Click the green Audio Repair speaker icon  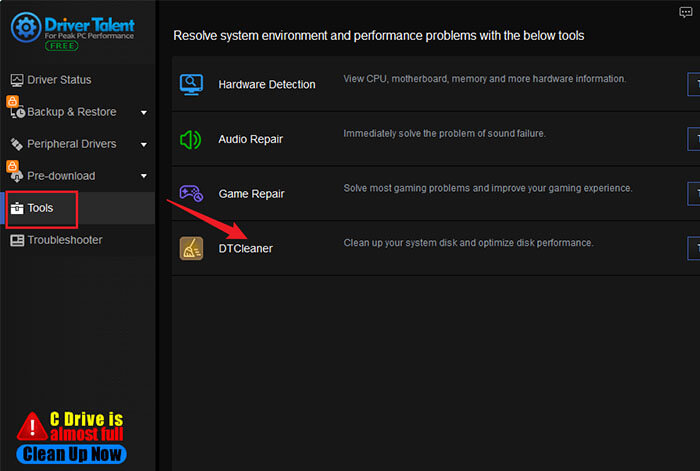191,140
